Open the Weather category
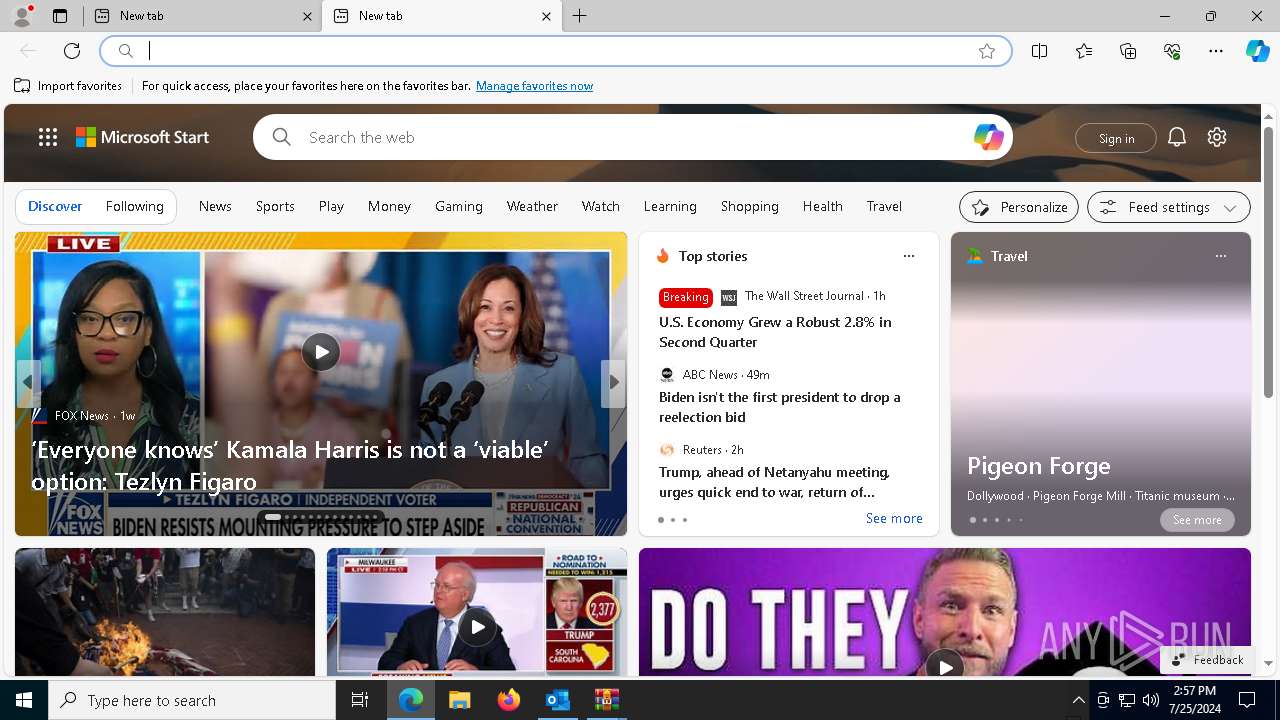Image resolution: width=1280 pixels, height=720 pixels. [532, 206]
